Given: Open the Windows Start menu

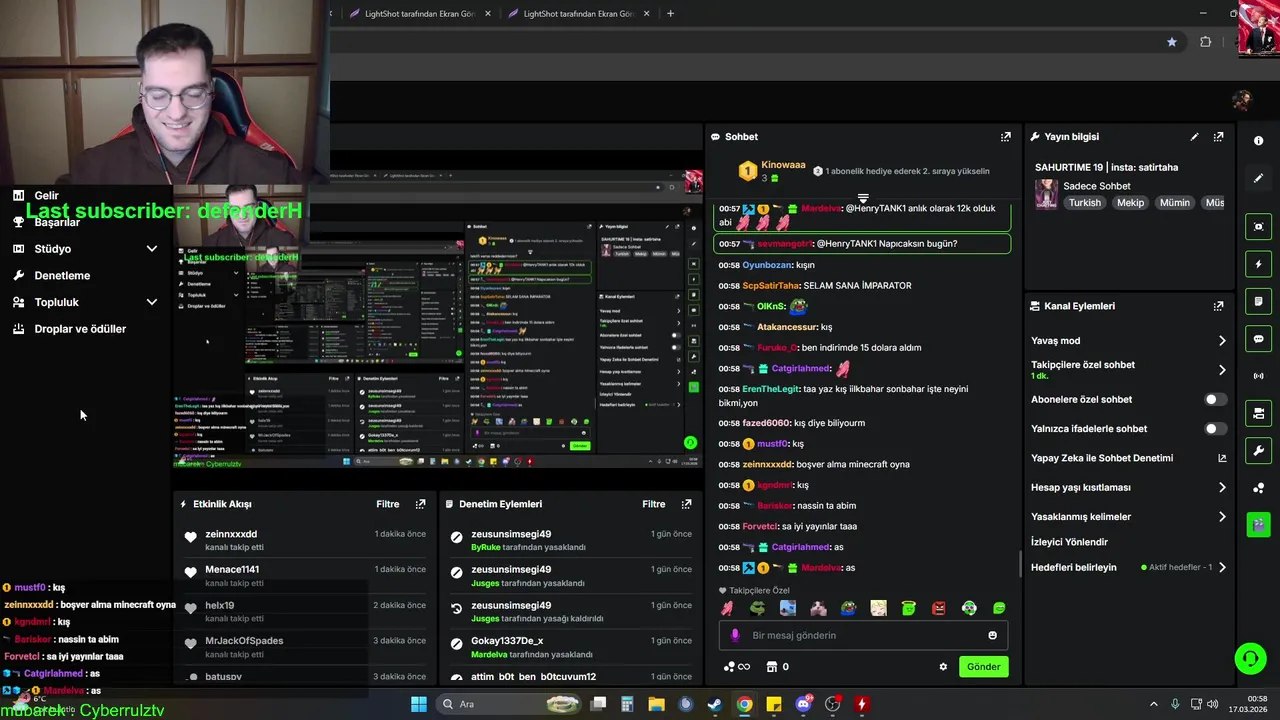Looking at the screenshot, I should 419,704.
